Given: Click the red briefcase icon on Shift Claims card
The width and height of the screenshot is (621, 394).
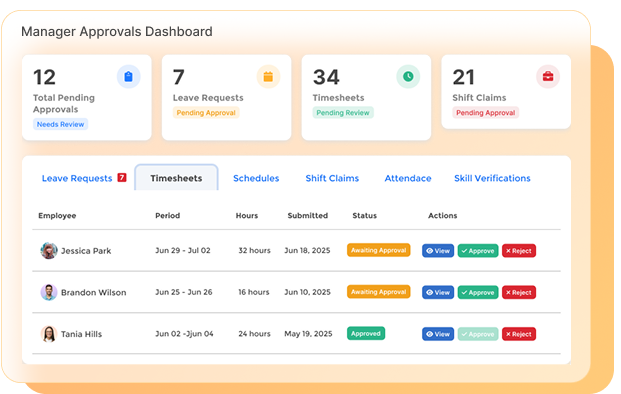Looking at the screenshot, I should coord(548,76).
